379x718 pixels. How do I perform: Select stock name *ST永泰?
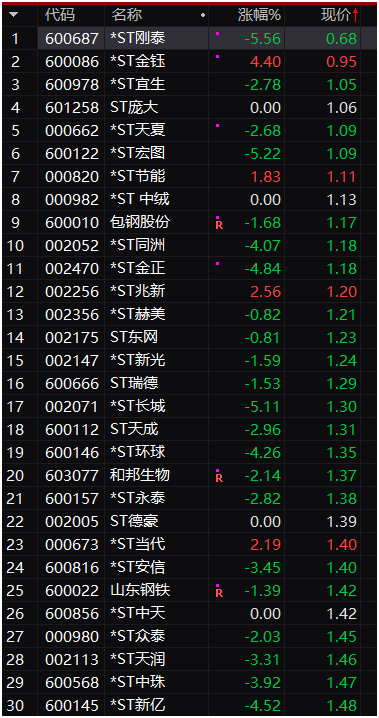click(137, 498)
